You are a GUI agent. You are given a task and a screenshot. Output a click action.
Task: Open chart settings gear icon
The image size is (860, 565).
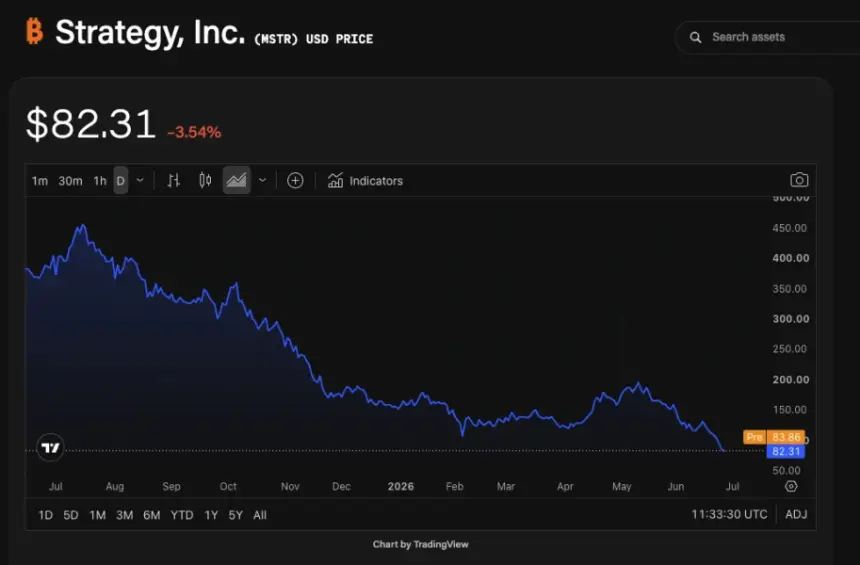(x=791, y=486)
